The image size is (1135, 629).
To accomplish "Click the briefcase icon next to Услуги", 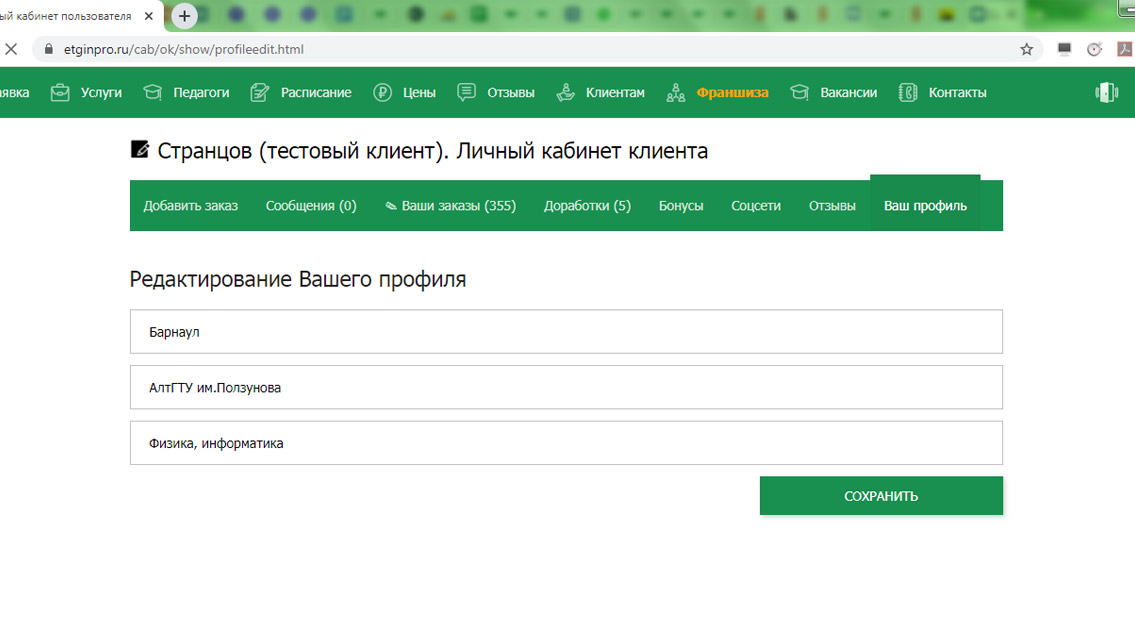I will pyautogui.click(x=60, y=93).
